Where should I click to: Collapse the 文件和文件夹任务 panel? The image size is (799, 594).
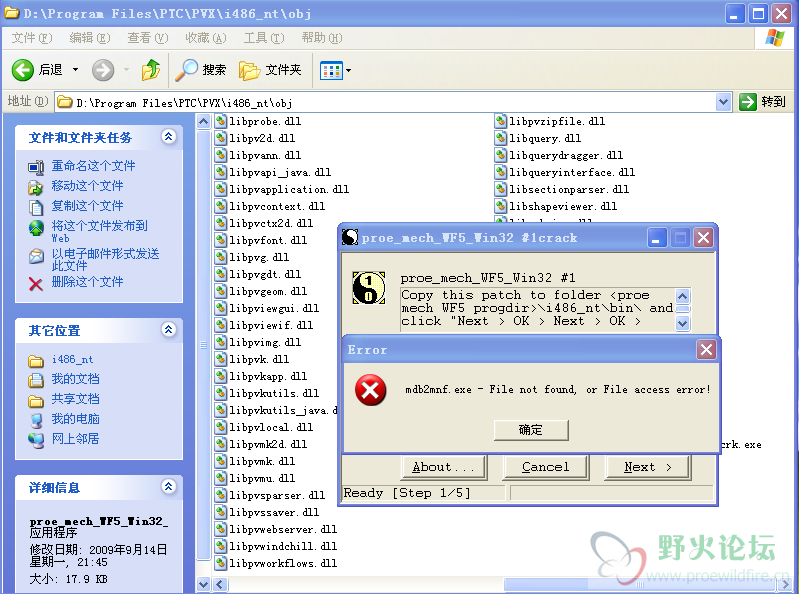169,137
